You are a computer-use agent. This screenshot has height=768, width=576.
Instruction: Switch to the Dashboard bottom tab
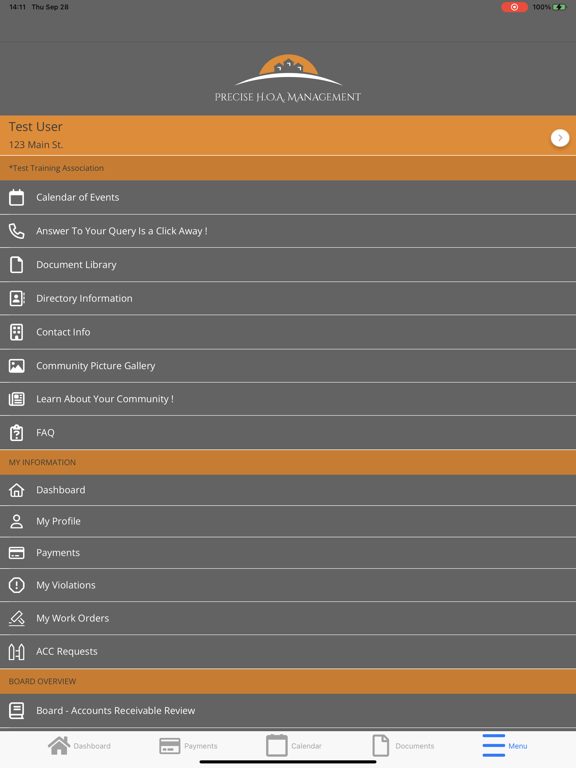(79, 746)
